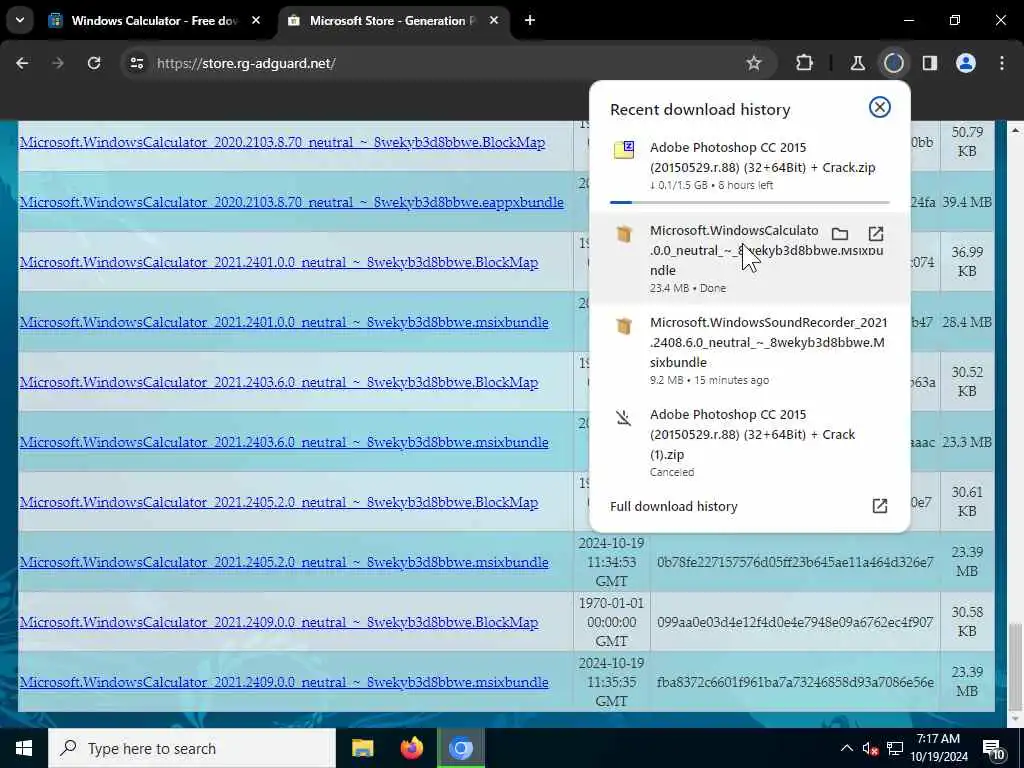Screen dimensions: 1024x768
Task: Click Chrome icon in taskbar
Action: (460, 748)
